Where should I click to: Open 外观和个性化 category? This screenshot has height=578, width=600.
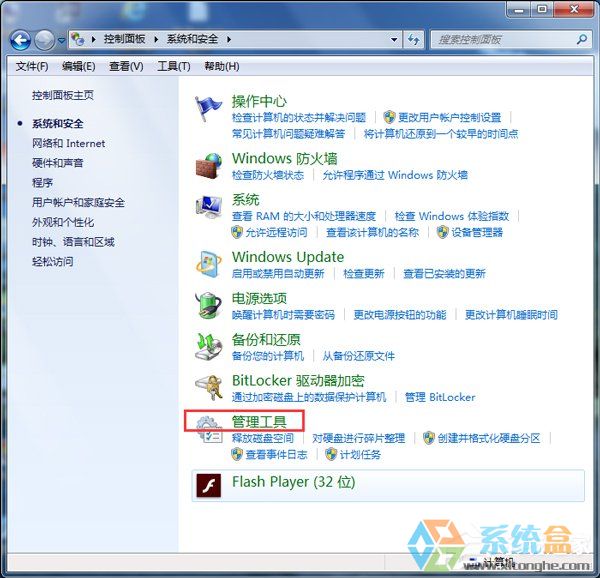point(63,223)
